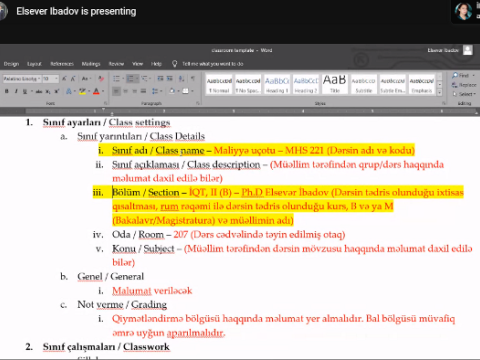Open the font size combo box

point(50,79)
